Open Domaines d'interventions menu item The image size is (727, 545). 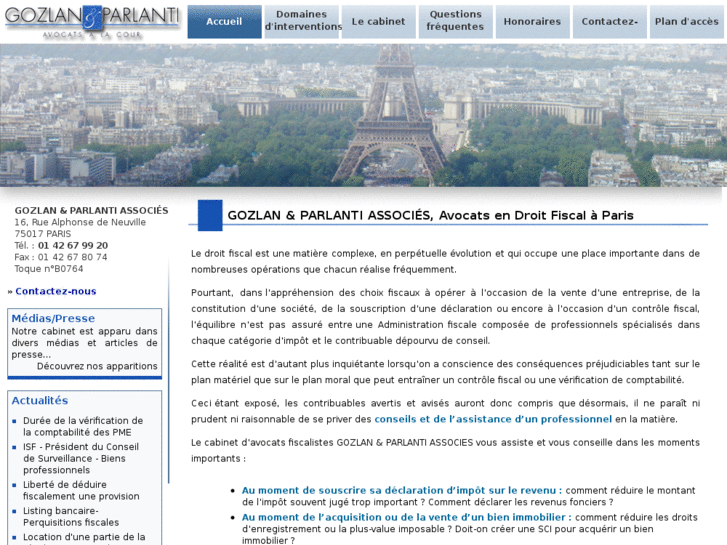coord(302,21)
